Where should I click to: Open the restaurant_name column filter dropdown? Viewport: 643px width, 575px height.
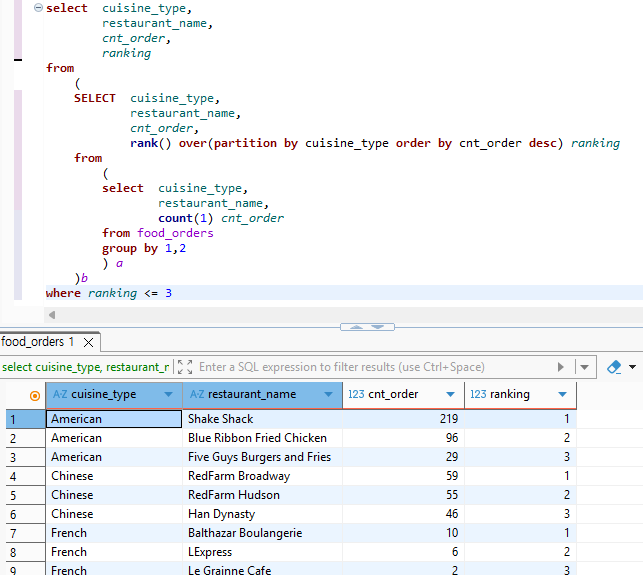click(328, 395)
